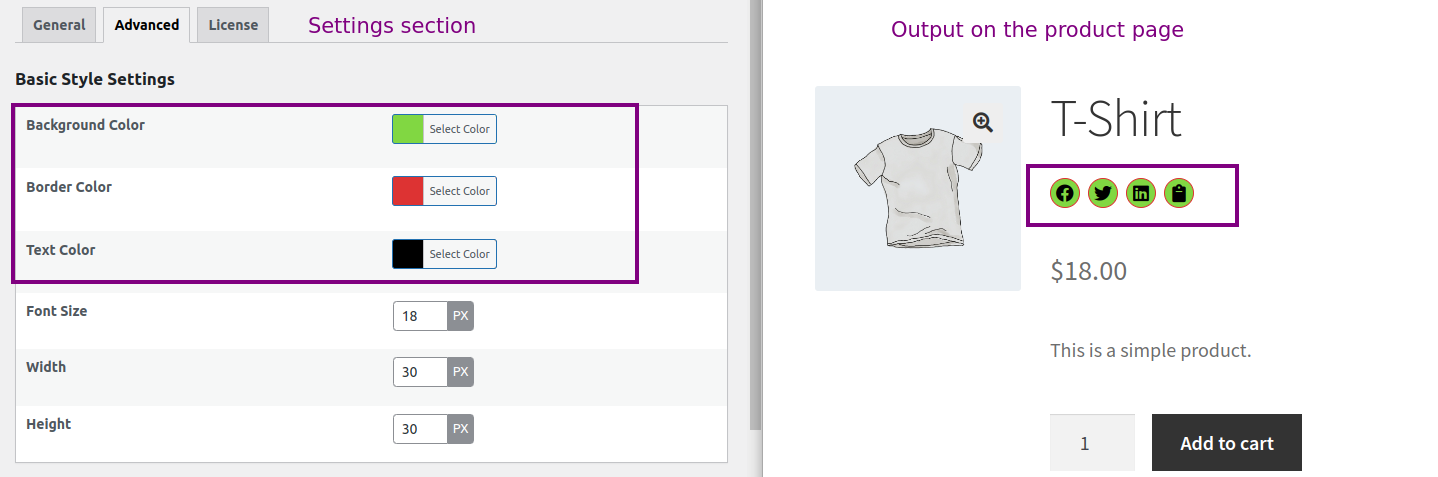
Task: Click the Twitter share icon
Action: click(x=1103, y=193)
